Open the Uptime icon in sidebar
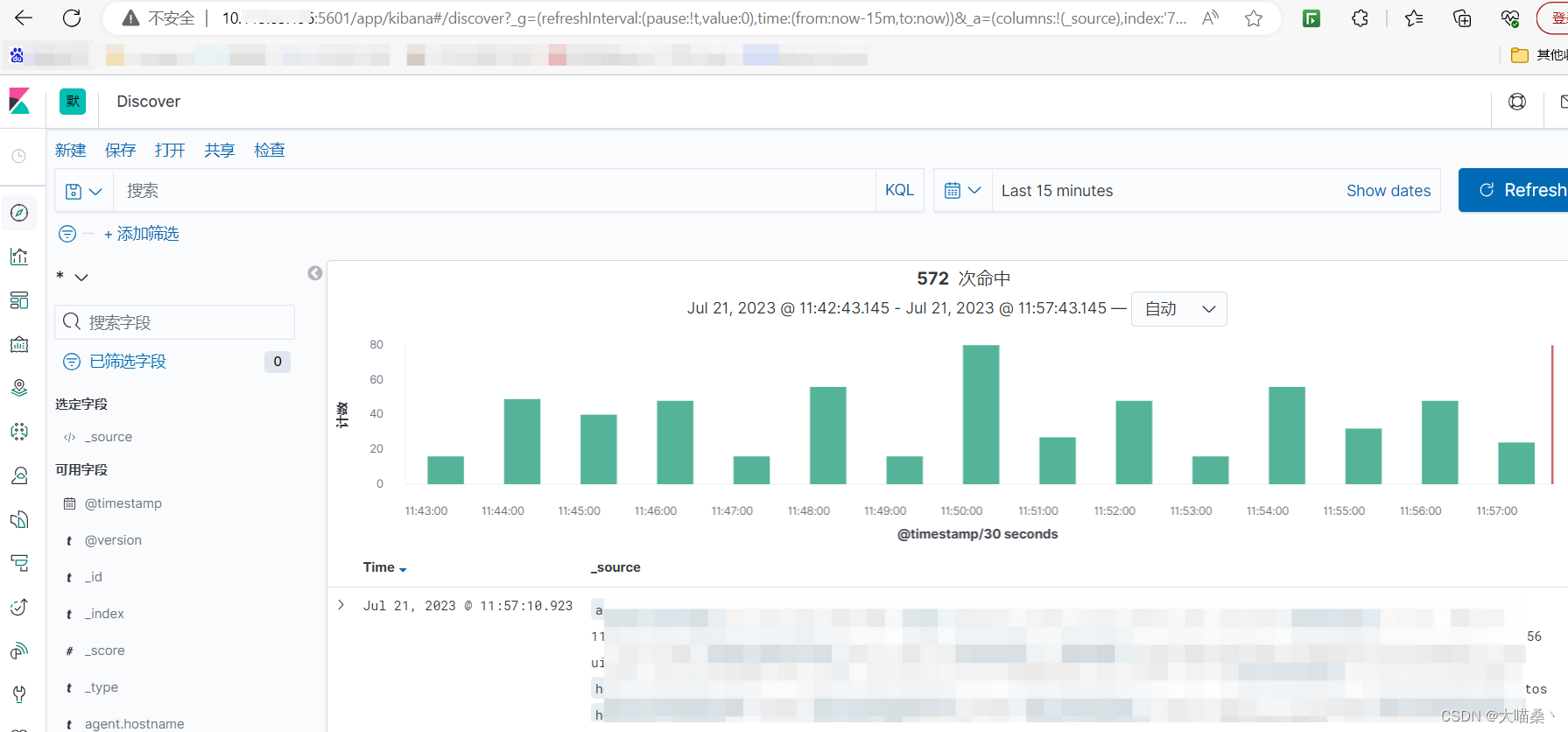Screen dimensions: 1568x732 pos(19,607)
